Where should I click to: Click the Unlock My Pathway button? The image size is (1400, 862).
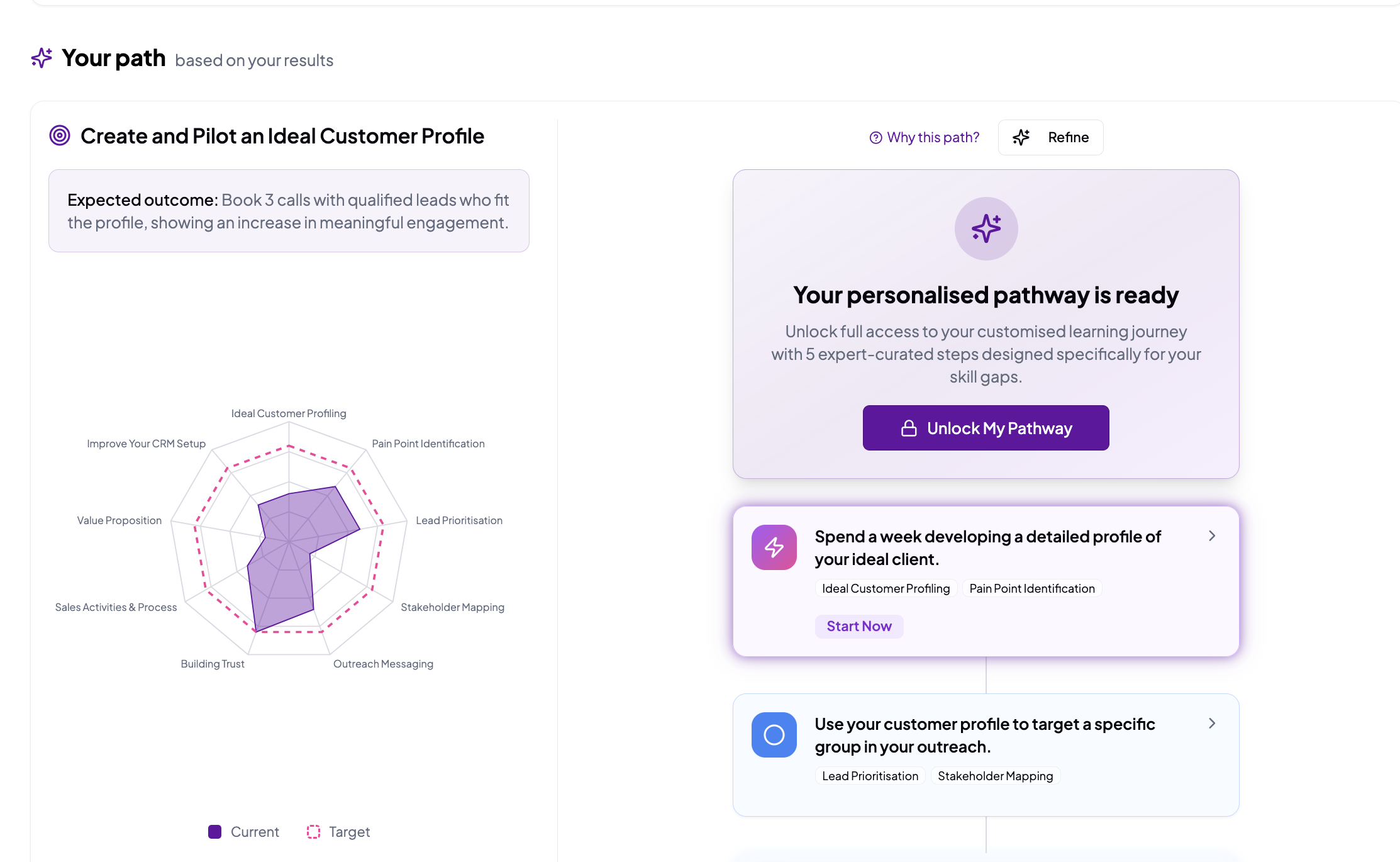click(x=986, y=428)
